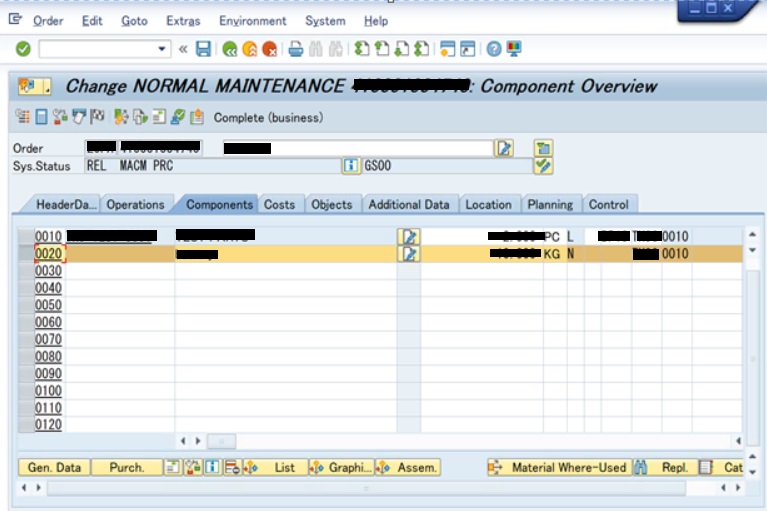
Task: Click the long text edit icon beside Order field
Action: 505,148
